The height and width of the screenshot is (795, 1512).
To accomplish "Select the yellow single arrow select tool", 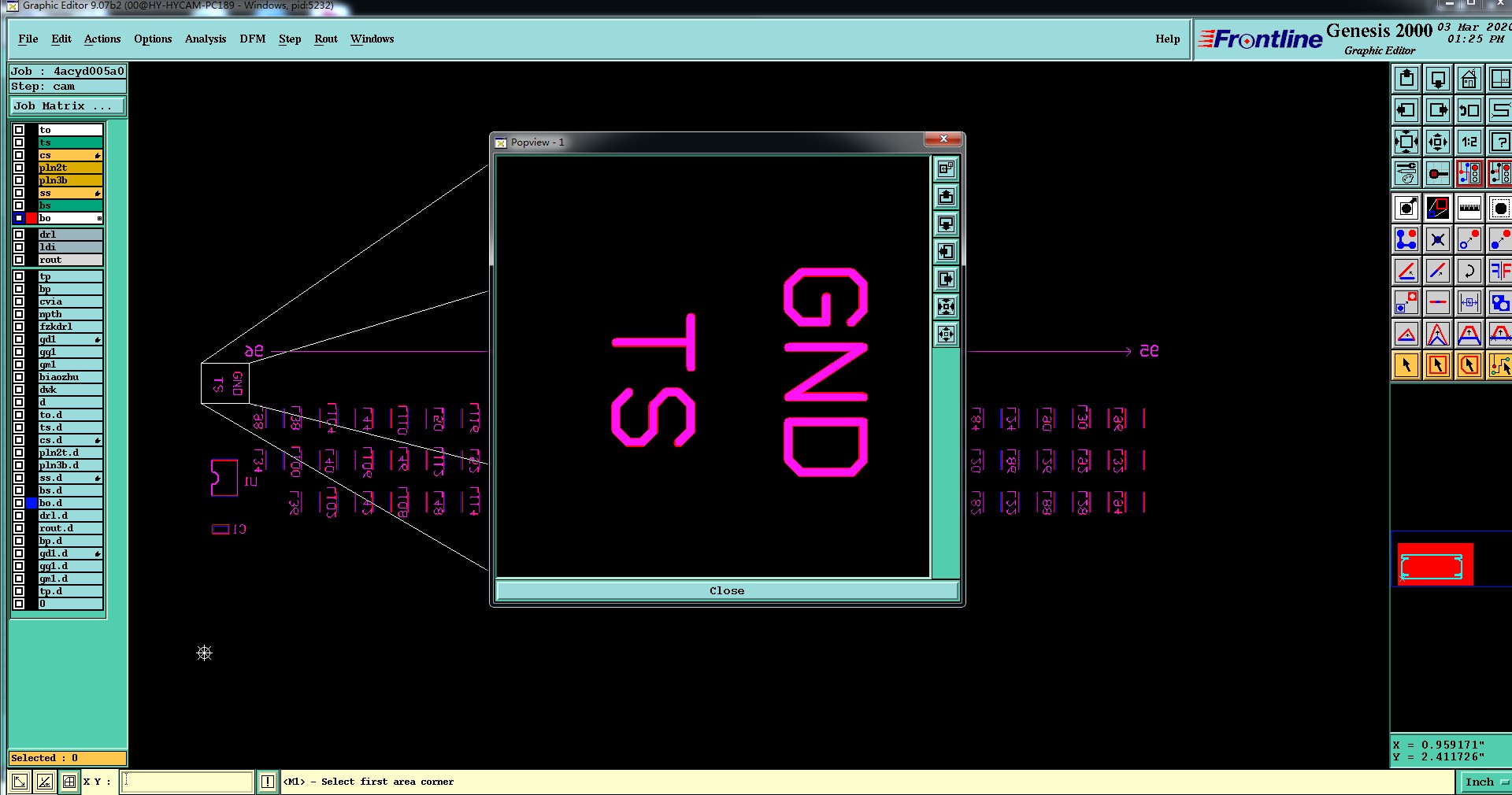I will (1406, 365).
